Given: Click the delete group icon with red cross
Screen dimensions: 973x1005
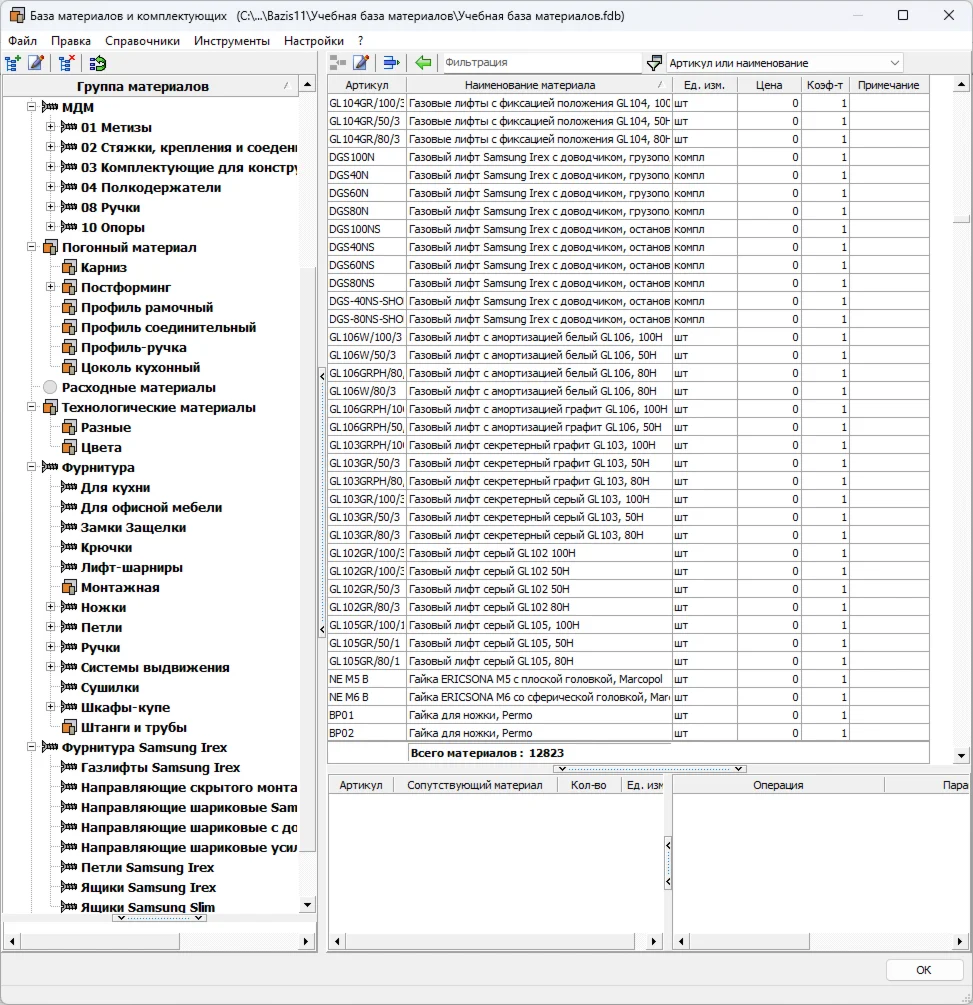Looking at the screenshot, I should pyautogui.click(x=66, y=63).
